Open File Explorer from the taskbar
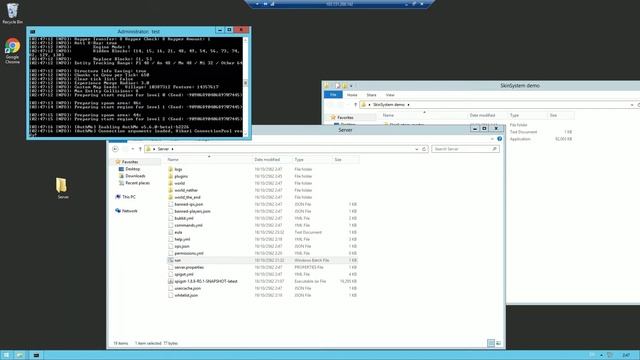 click(x=20, y=355)
